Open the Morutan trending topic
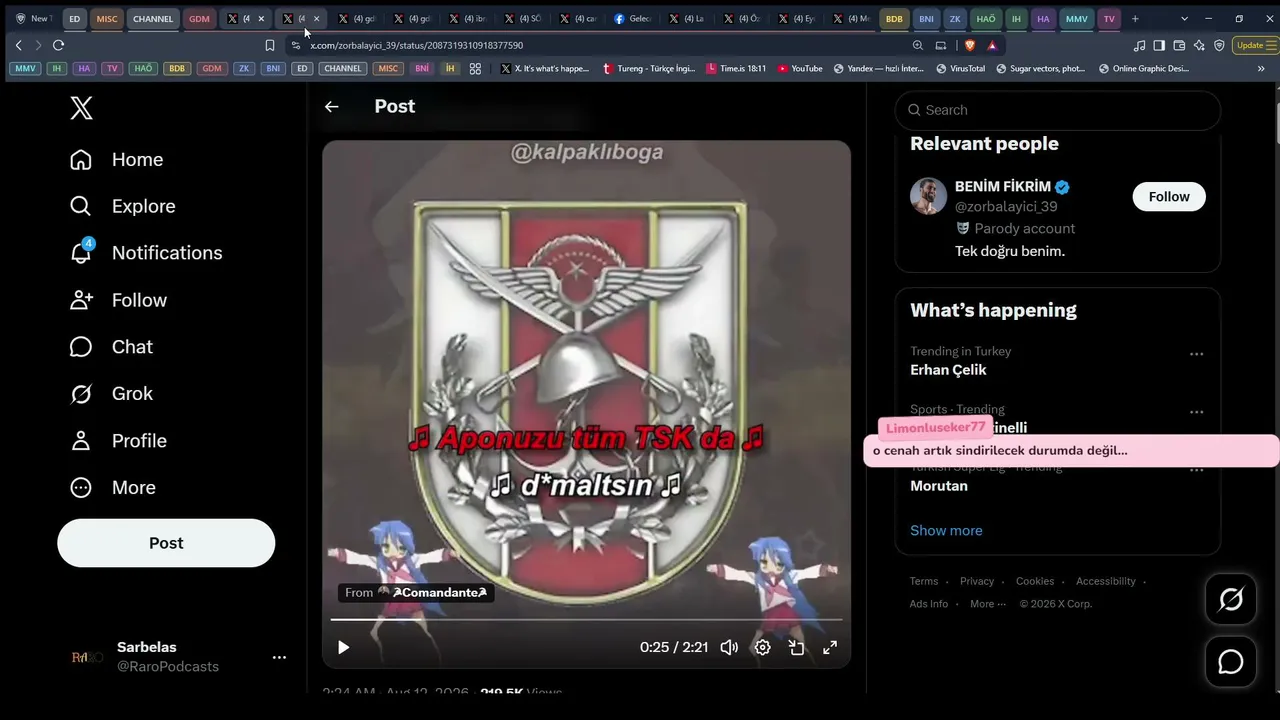This screenshot has width=1280, height=720. click(x=939, y=486)
